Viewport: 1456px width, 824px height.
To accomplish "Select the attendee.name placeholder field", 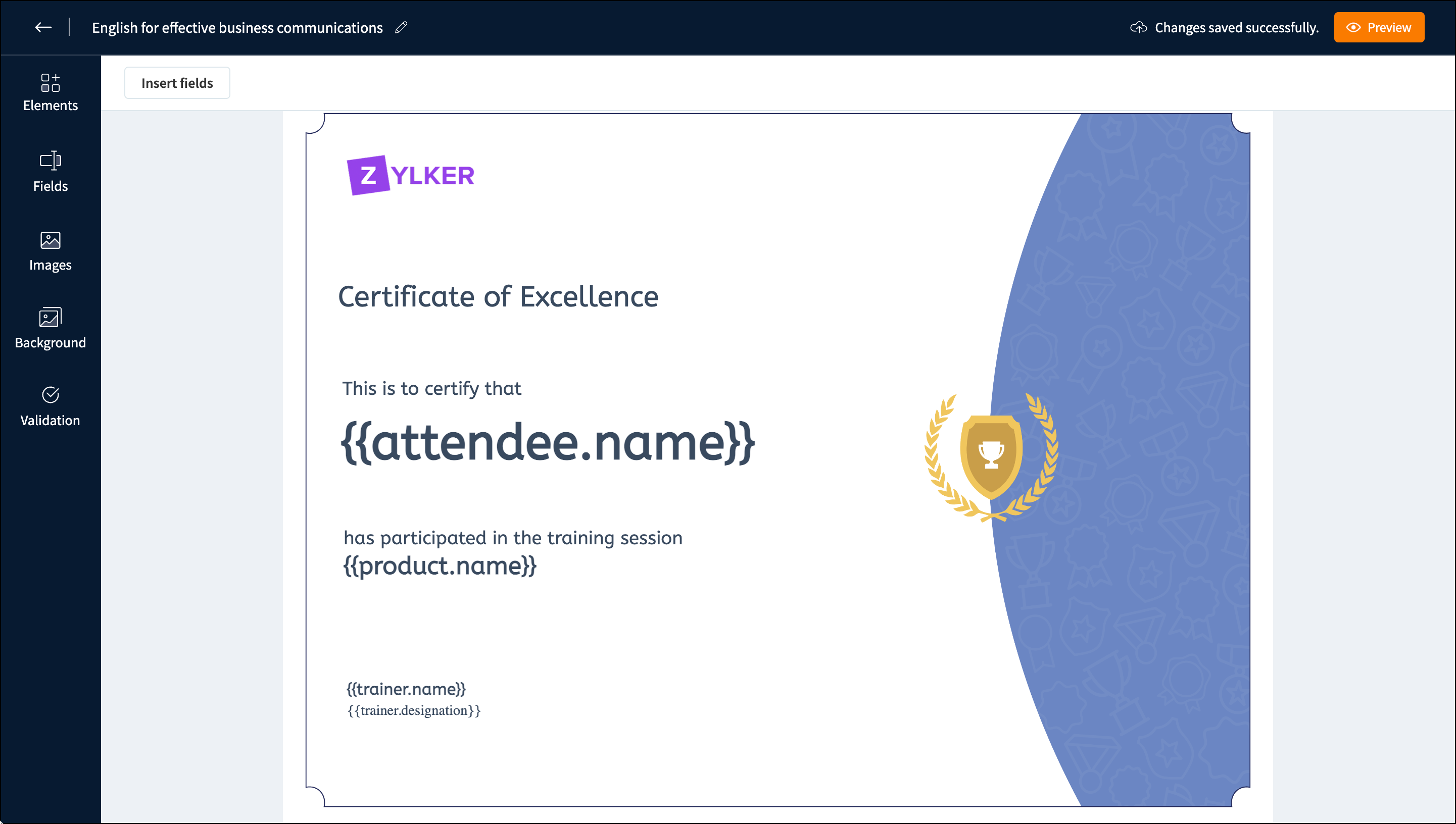I will click(x=548, y=443).
